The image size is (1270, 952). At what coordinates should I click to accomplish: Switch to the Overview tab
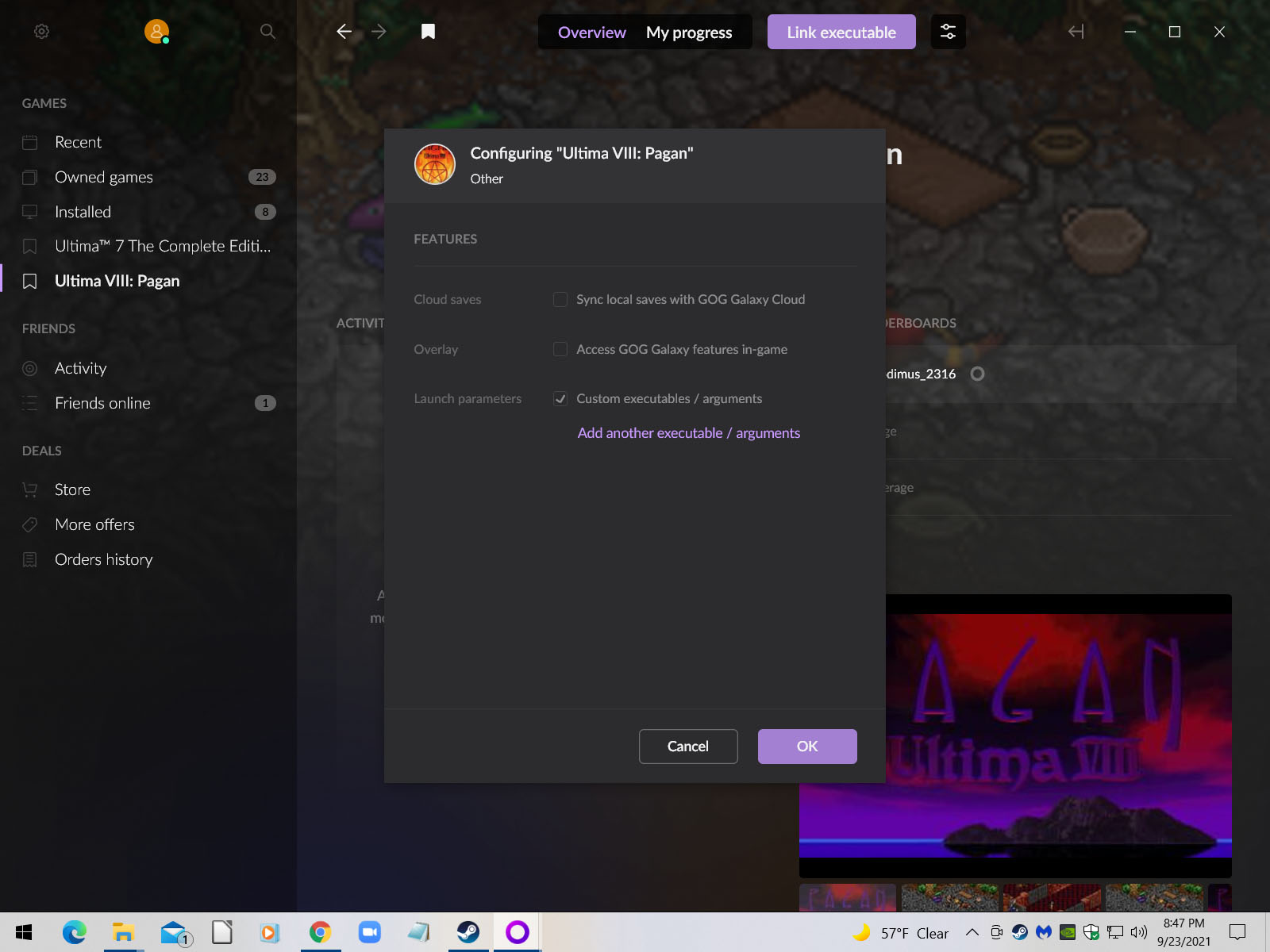[591, 33]
